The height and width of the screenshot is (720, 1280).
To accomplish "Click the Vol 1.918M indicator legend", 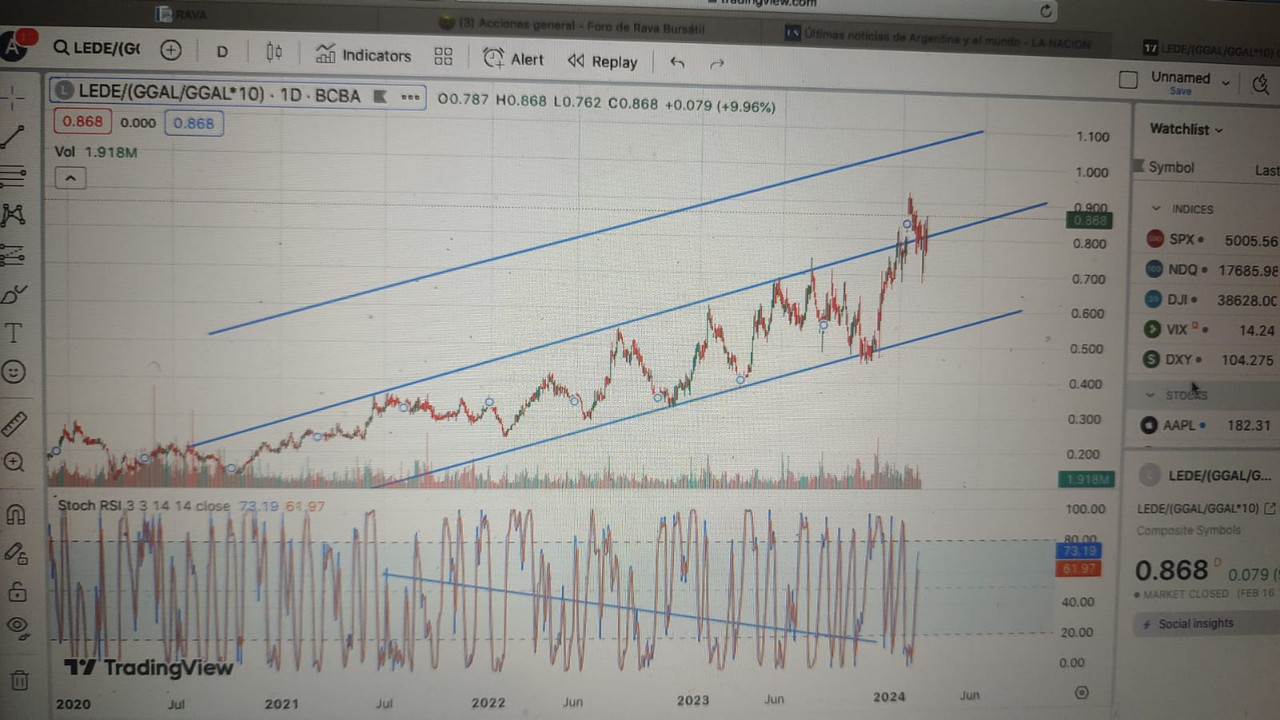I will coord(96,152).
